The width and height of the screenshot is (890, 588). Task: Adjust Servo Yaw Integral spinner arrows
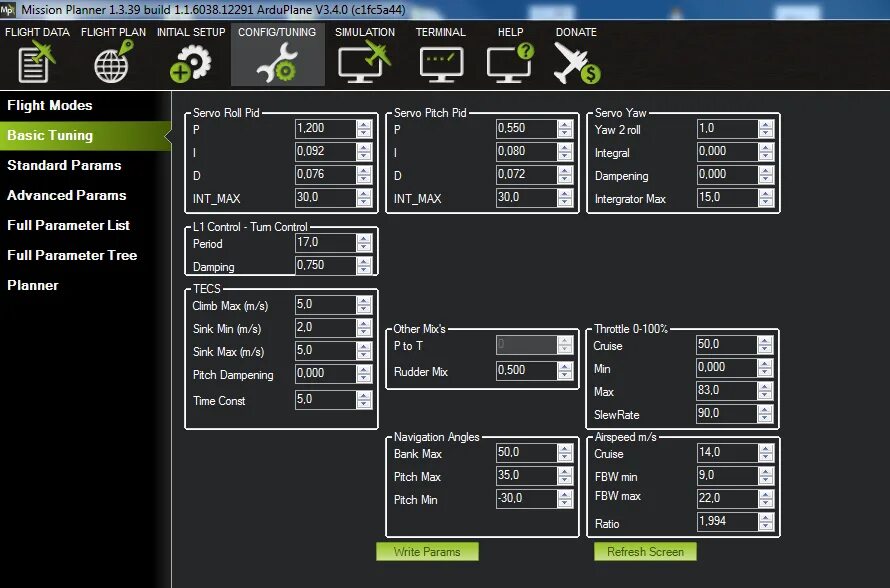pos(766,152)
